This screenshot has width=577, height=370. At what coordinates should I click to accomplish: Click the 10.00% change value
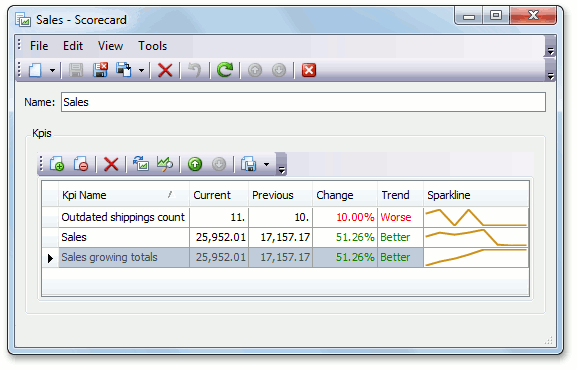tap(355, 217)
